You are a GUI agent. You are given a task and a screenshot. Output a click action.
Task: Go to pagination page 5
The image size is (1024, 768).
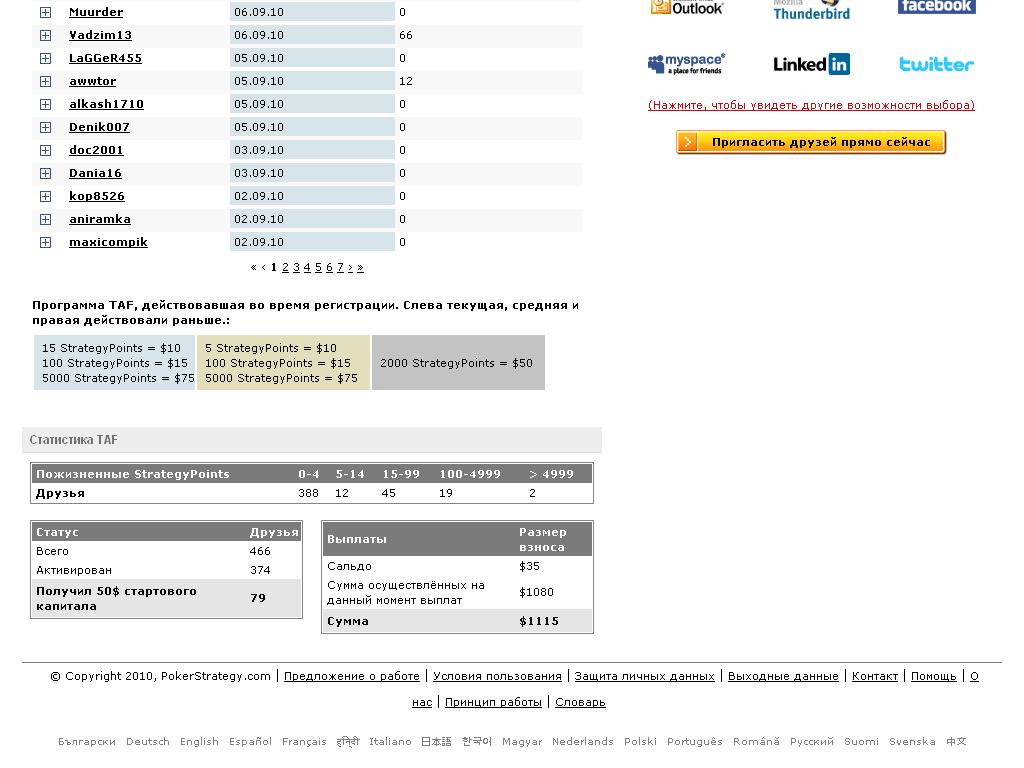point(318,267)
